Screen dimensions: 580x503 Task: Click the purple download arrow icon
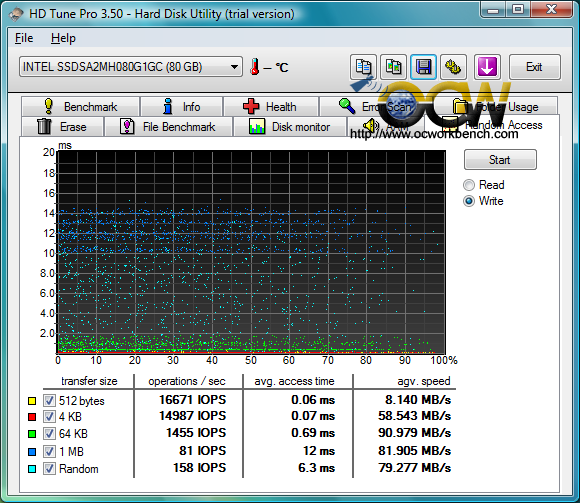tap(487, 67)
